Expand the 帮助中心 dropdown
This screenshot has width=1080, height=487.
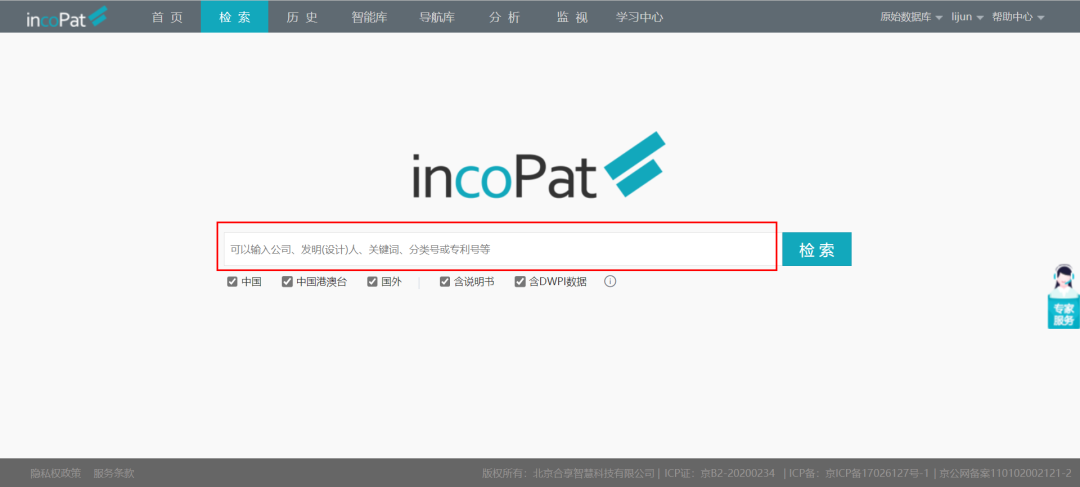point(1017,17)
